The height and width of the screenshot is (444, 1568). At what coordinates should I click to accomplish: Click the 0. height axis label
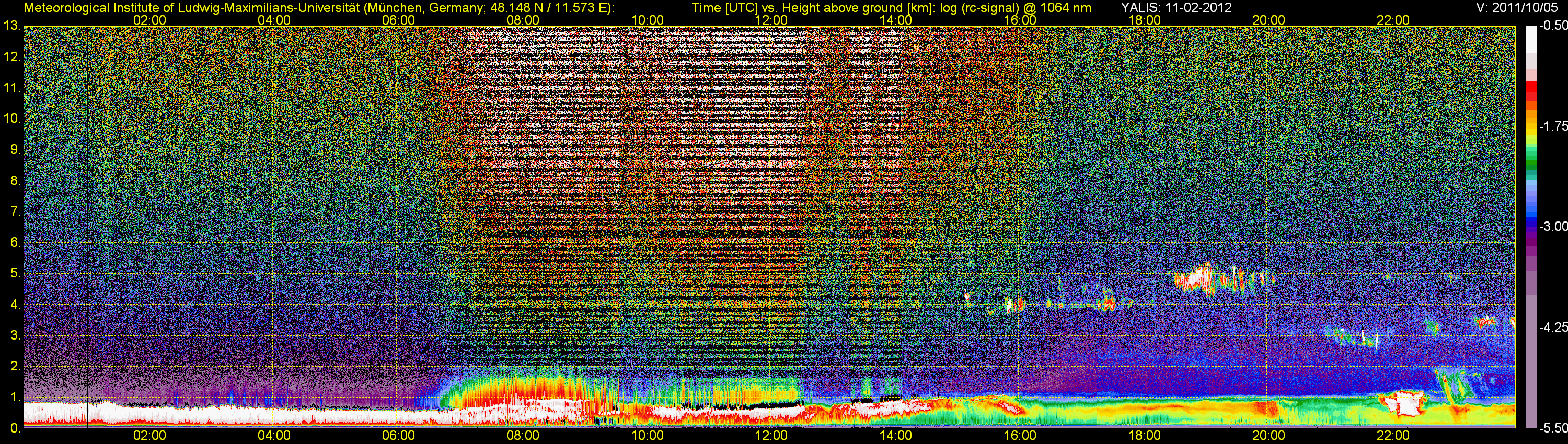pyautogui.click(x=15, y=428)
